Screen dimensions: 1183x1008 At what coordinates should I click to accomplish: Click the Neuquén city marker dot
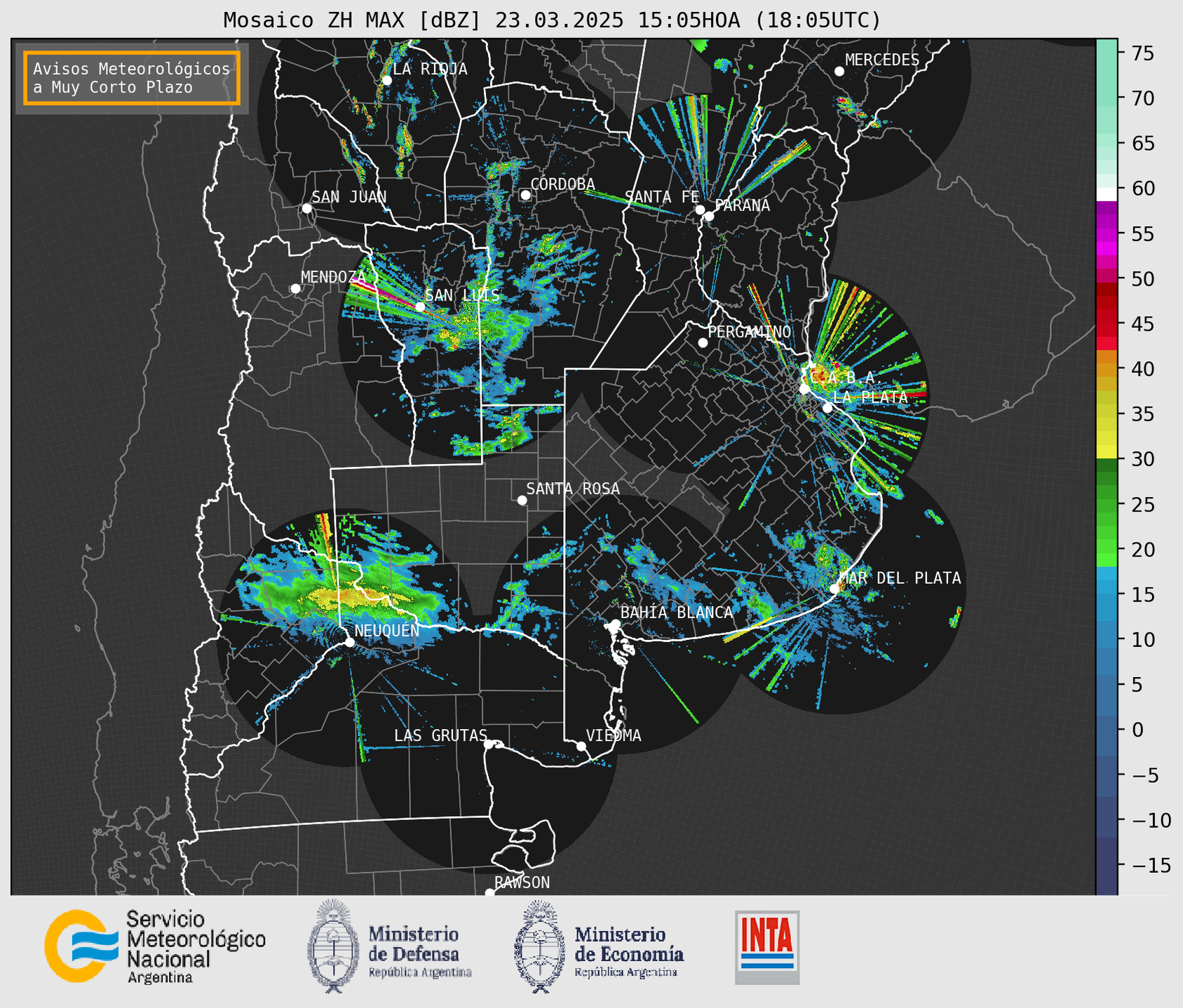[x=349, y=642]
